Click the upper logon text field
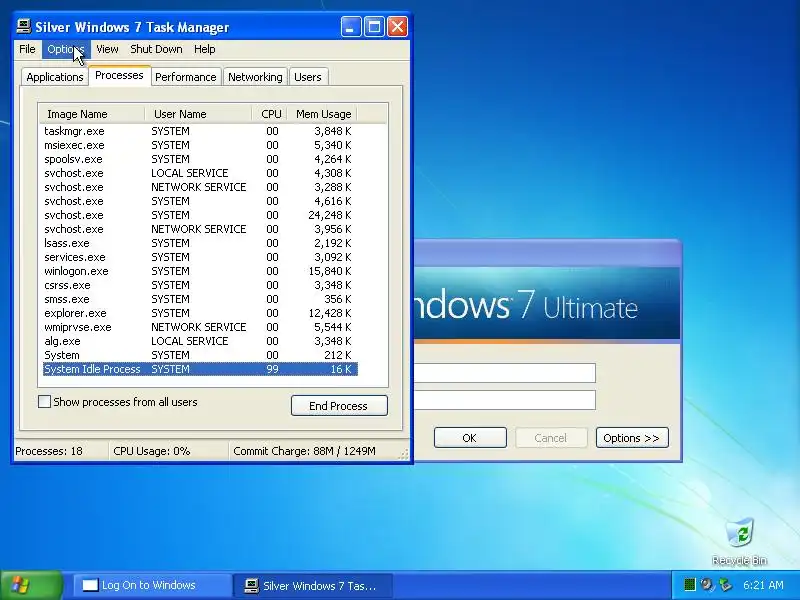This screenshot has width=800, height=600. 505,373
